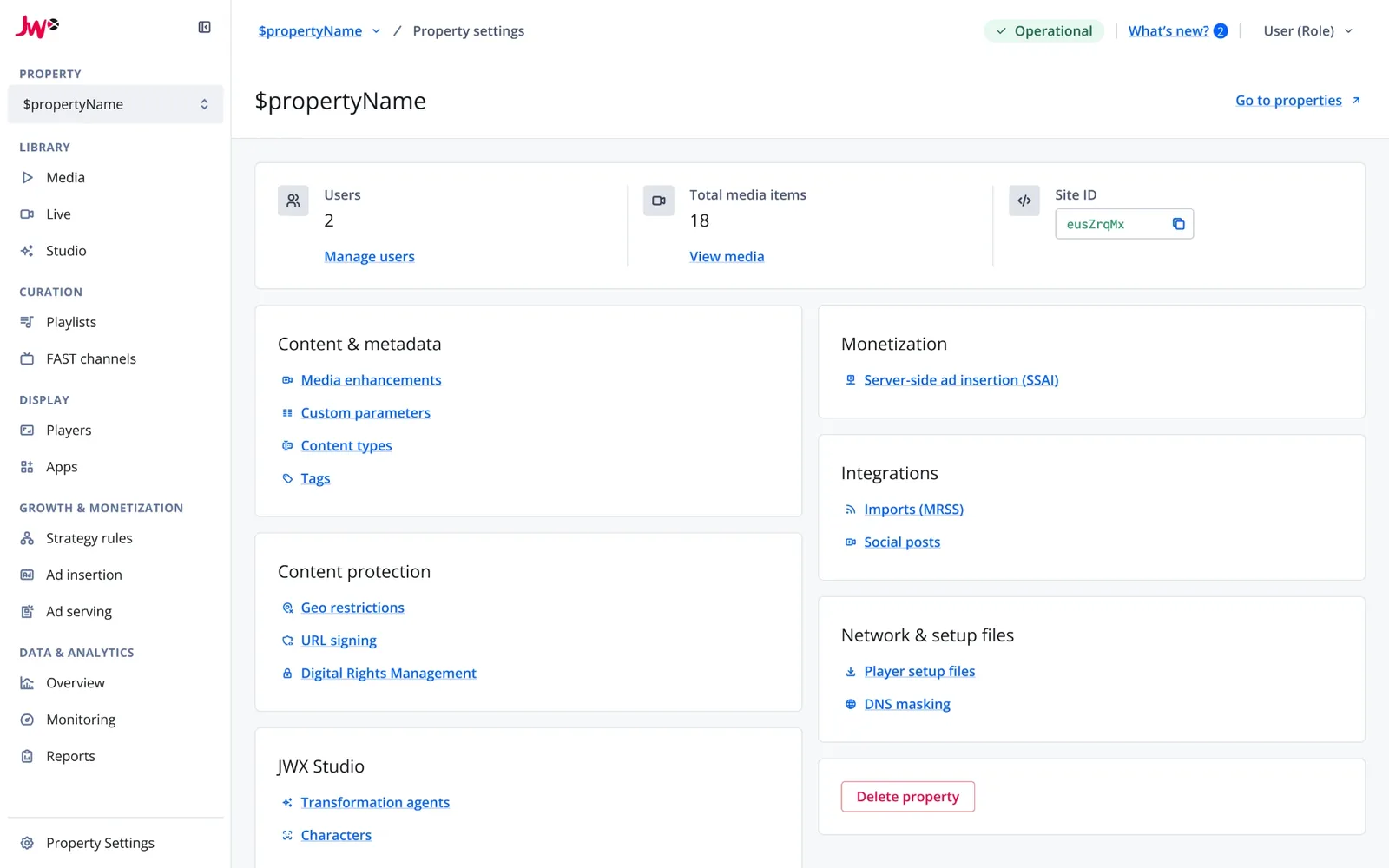Open the $propertyName property selector in sidebar
This screenshot has width=1389, height=868.
coord(115,104)
